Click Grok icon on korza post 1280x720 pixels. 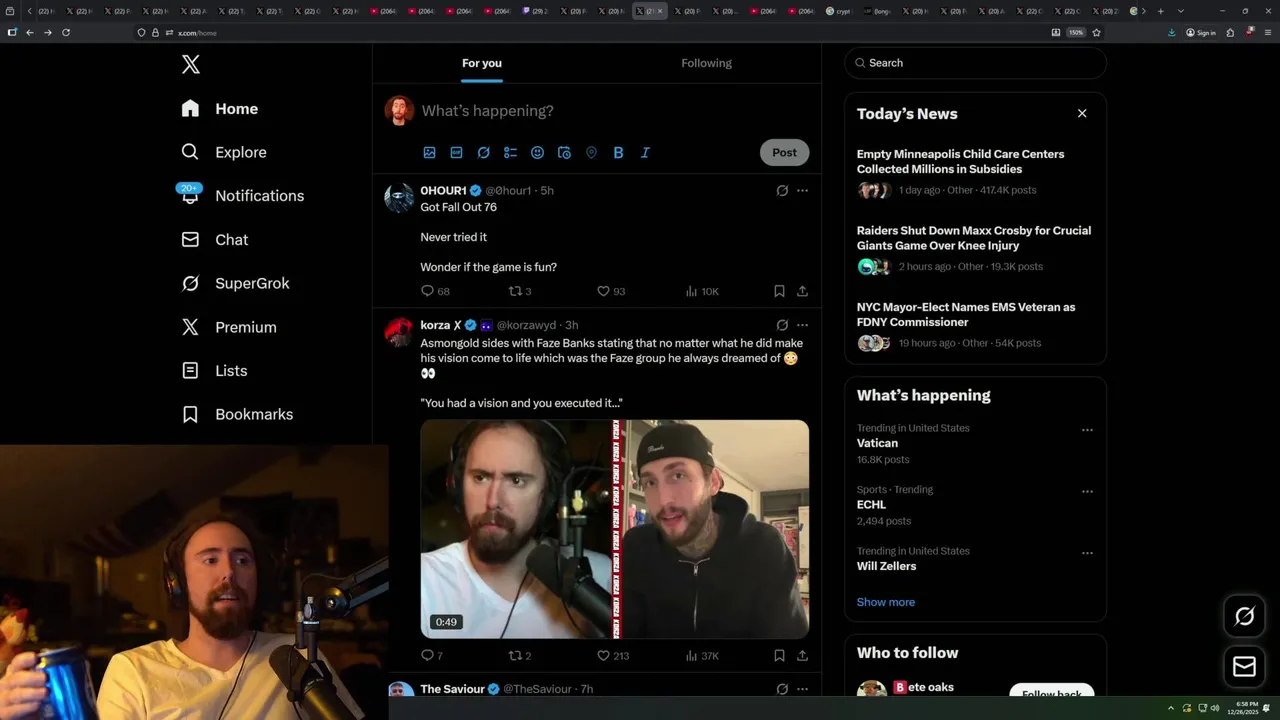[782, 325]
